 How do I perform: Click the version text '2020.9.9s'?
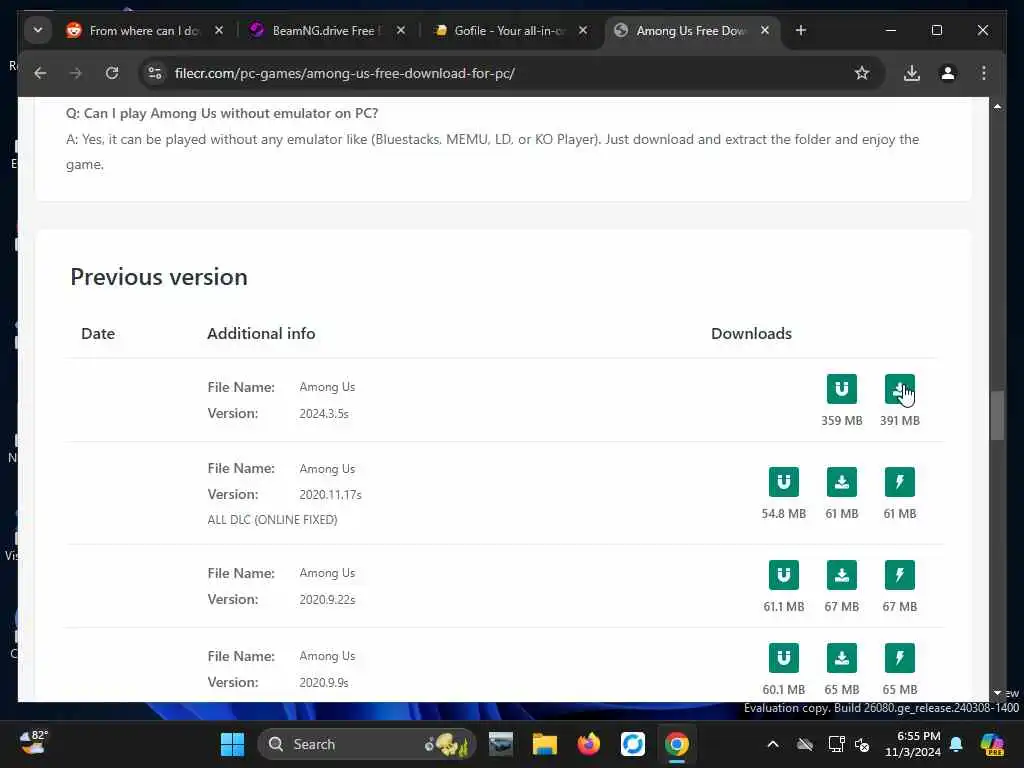324,682
